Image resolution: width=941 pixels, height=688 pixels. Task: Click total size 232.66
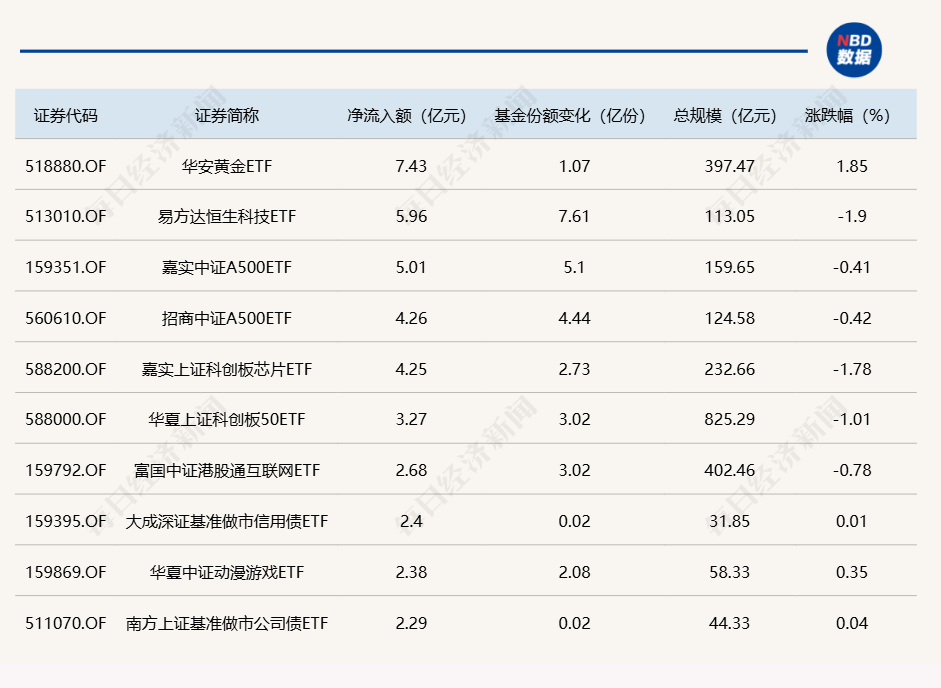coord(729,369)
